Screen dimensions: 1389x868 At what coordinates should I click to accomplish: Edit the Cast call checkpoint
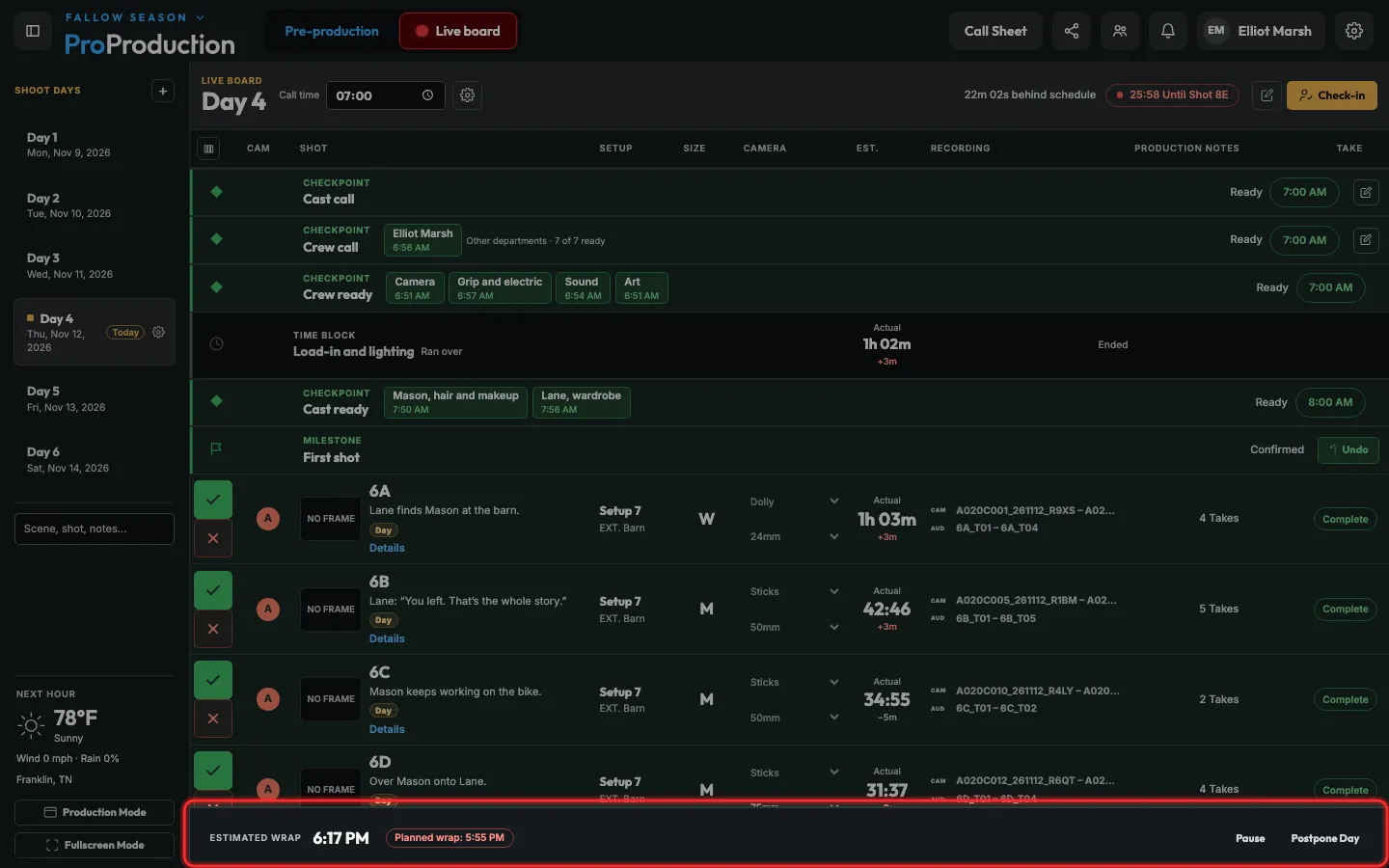pos(1366,192)
